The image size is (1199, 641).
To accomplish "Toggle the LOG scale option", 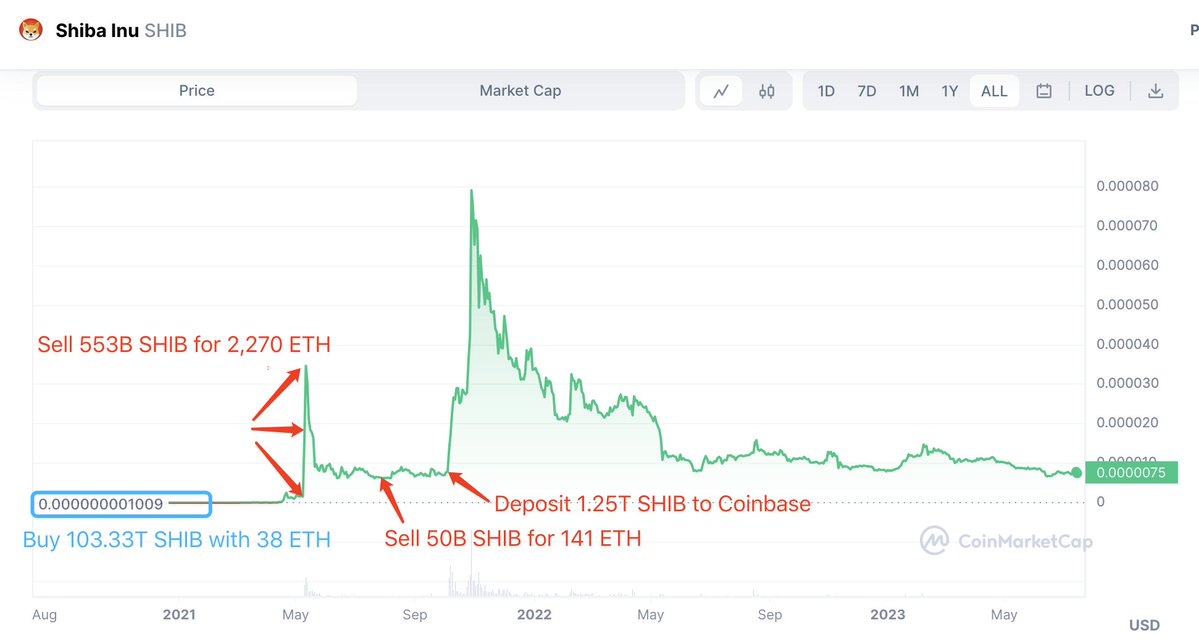I will (1099, 91).
